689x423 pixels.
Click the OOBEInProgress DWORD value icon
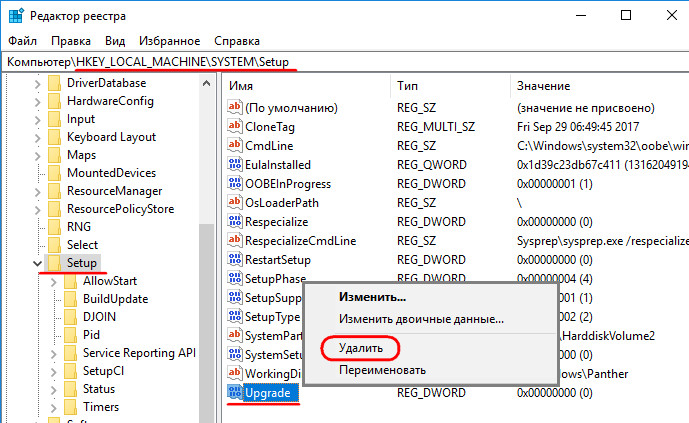235,183
